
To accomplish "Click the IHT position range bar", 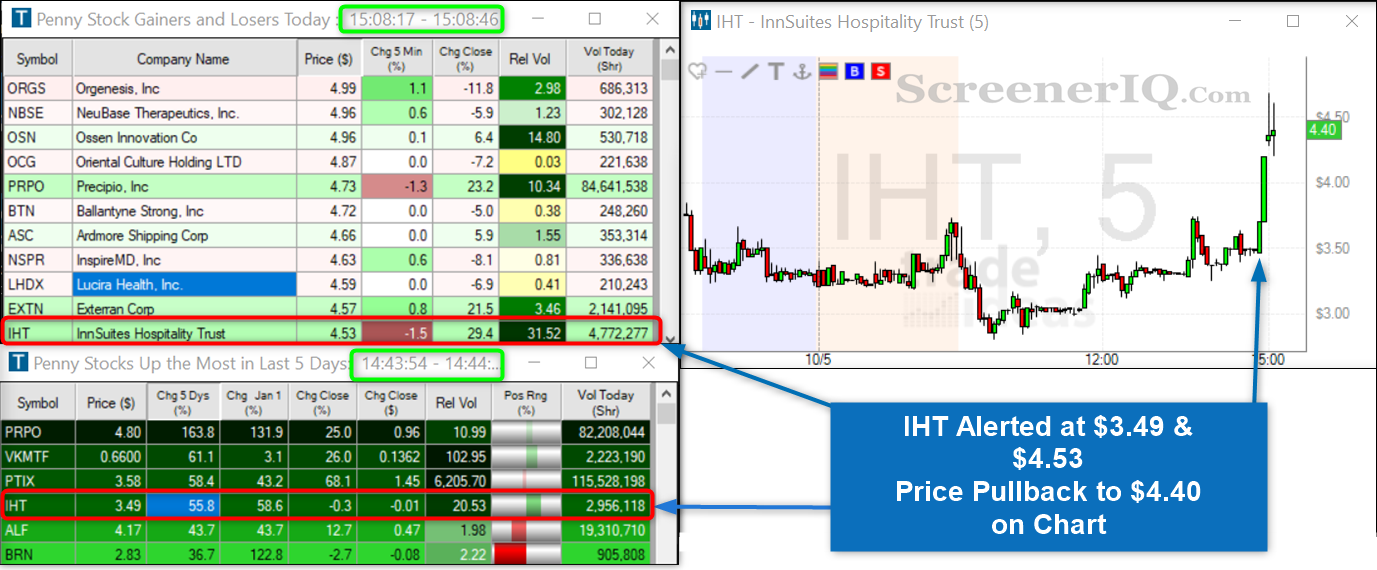I will [x=526, y=505].
